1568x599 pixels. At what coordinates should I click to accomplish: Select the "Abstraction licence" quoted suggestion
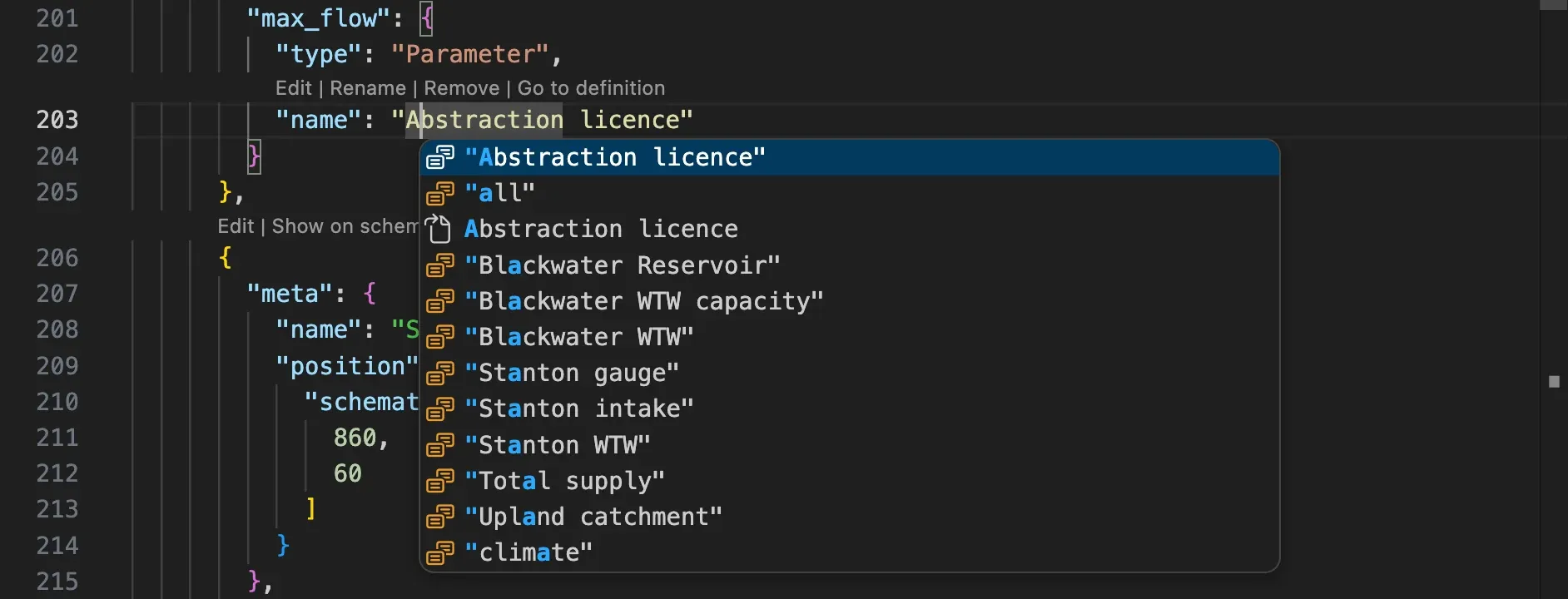(850, 157)
